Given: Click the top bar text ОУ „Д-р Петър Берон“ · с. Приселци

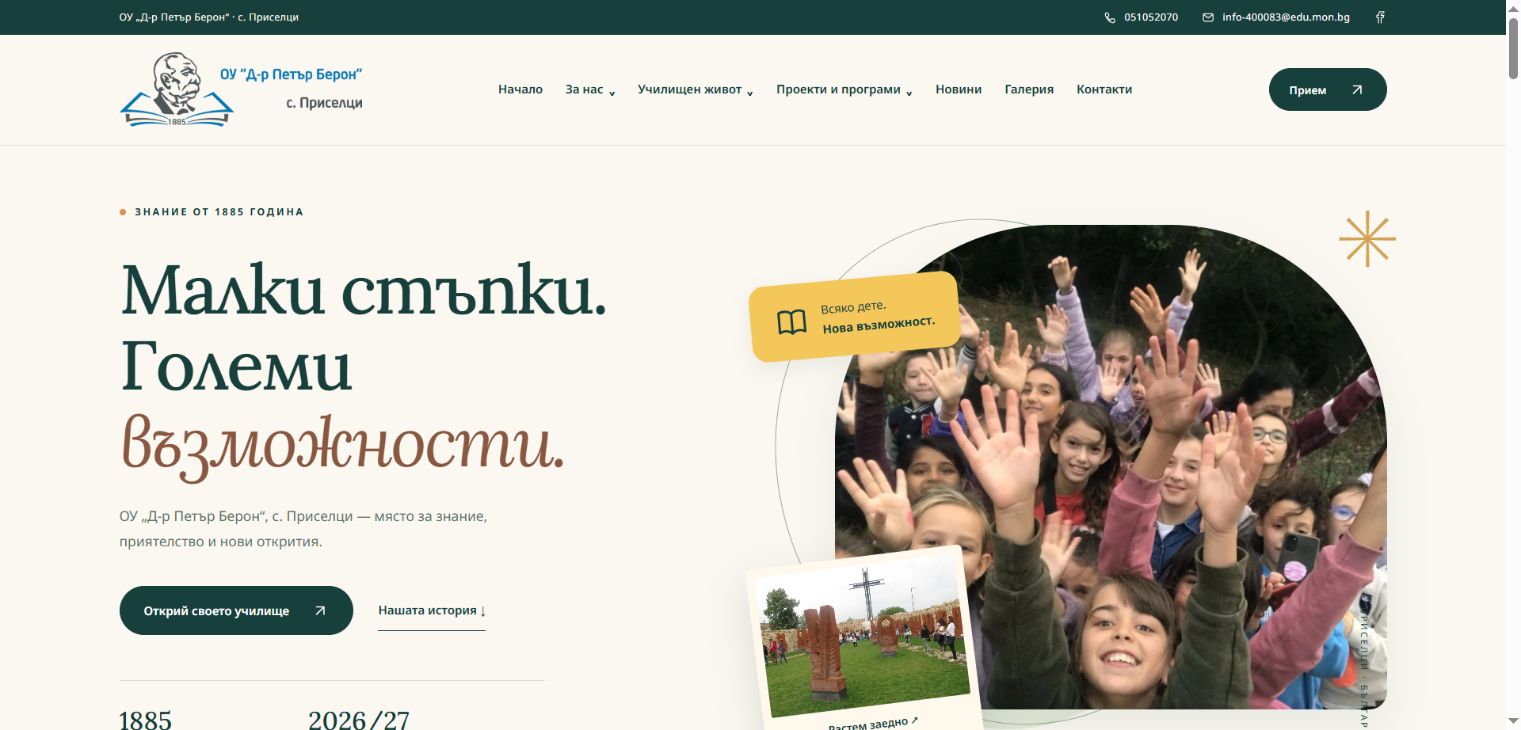Looking at the screenshot, I should click(x=209, y=17).
